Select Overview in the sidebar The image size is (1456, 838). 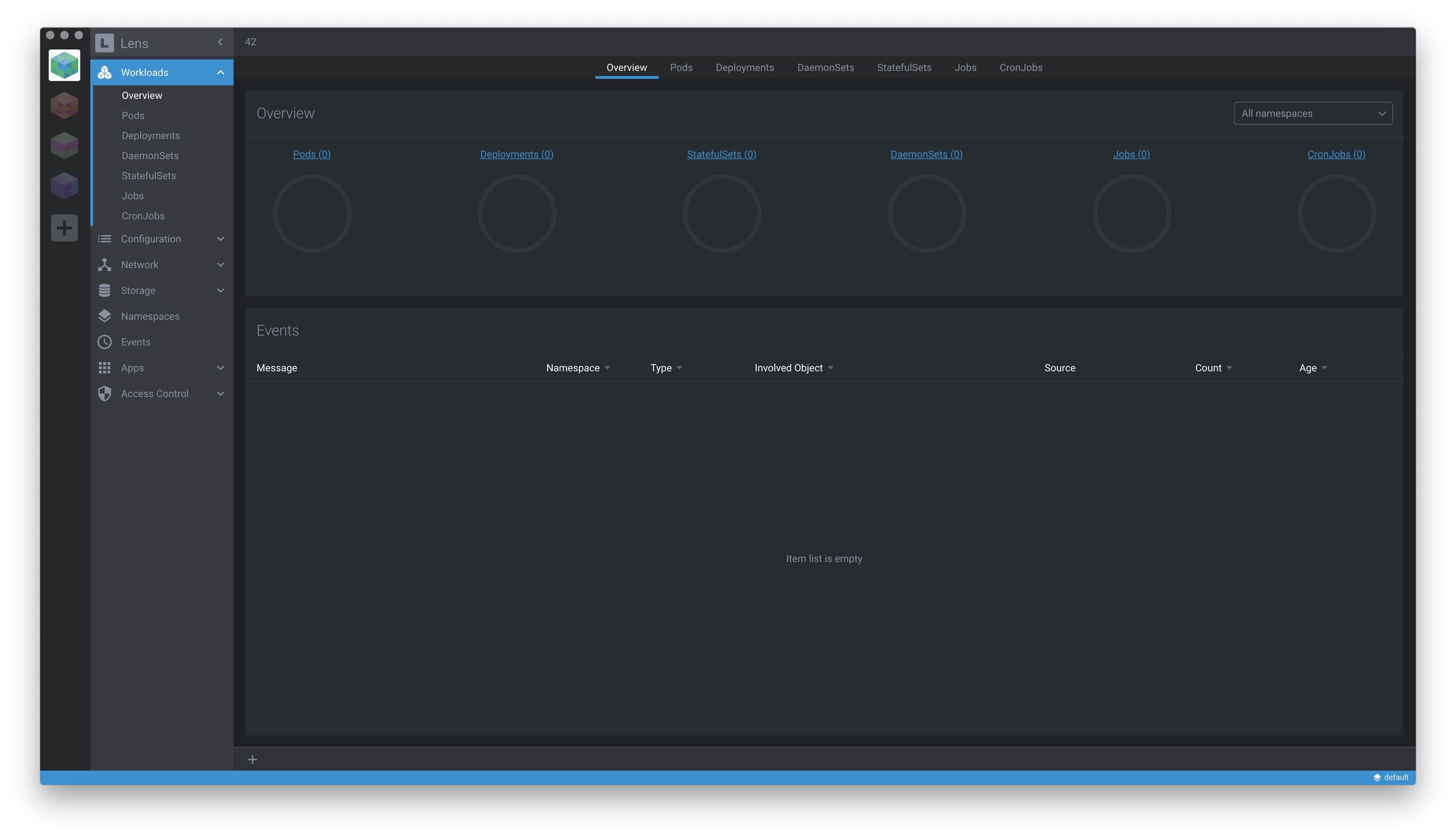point(142,96)
